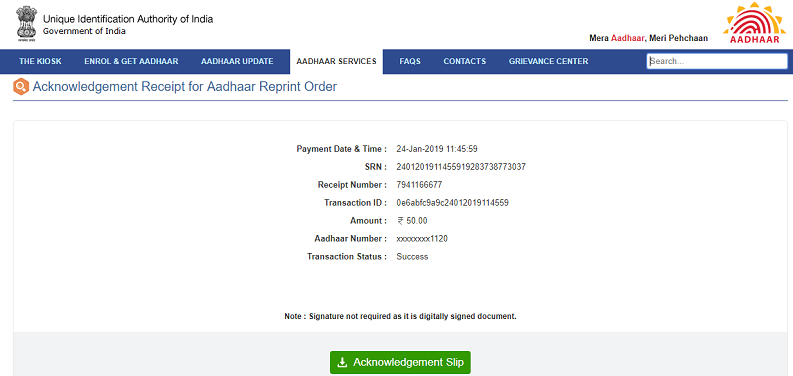Select the transaction status Success
This screenshot has width=793, height=376.
click(x=412, y=257)
